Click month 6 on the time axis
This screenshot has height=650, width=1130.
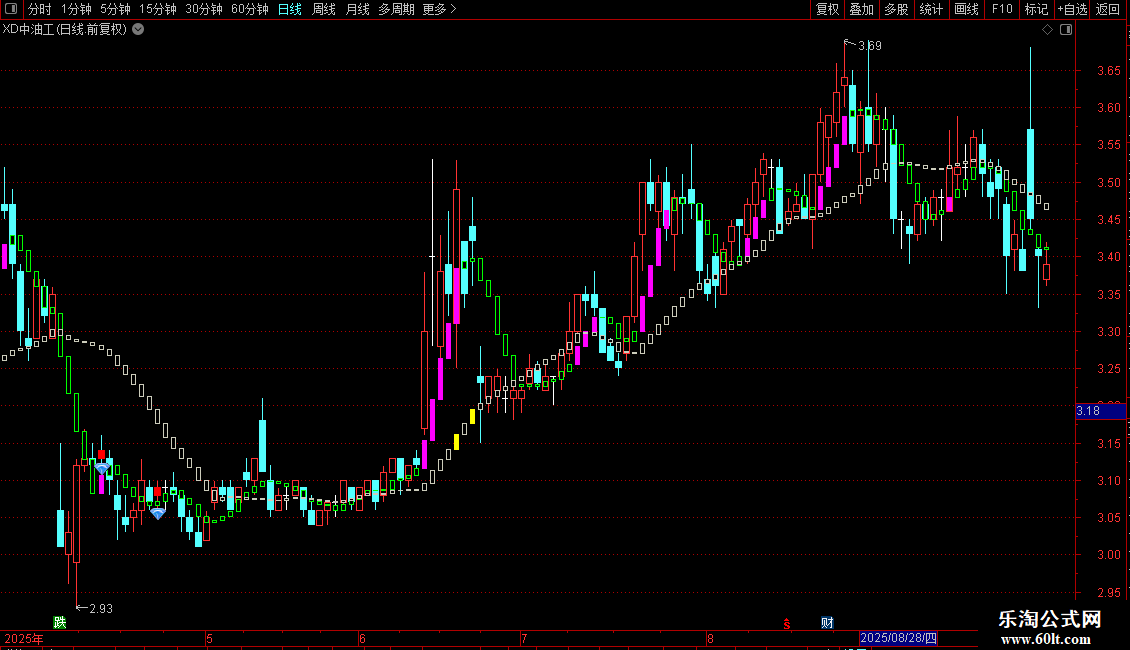point(362,638)
